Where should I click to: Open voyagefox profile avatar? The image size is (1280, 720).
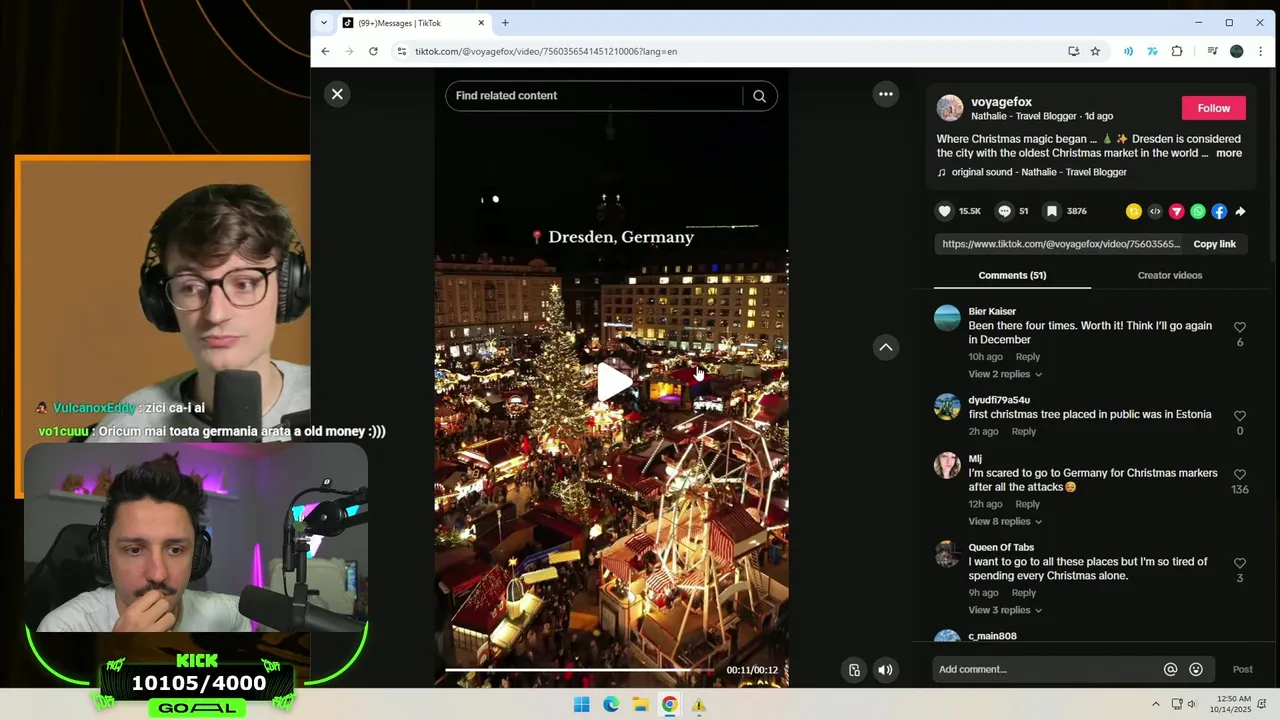click(950, 108)
